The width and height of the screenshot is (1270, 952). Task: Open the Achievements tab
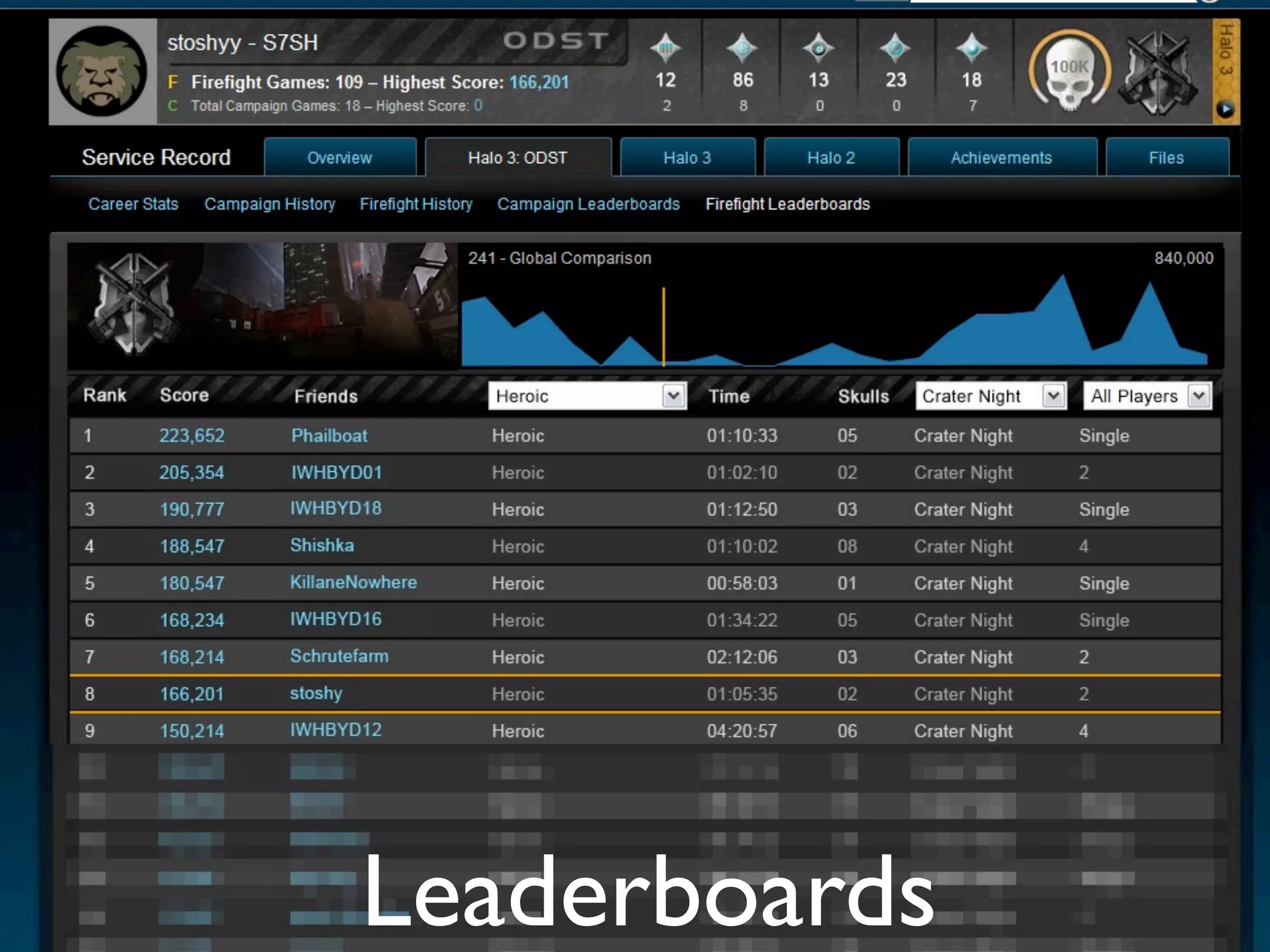[x=1002, y=157]
